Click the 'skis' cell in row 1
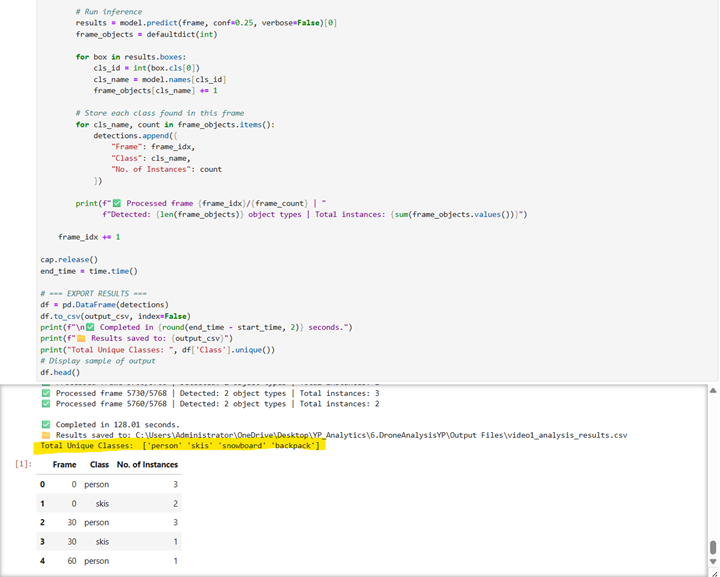The height and width of the screenshot is (577, 720). (102, 503)
